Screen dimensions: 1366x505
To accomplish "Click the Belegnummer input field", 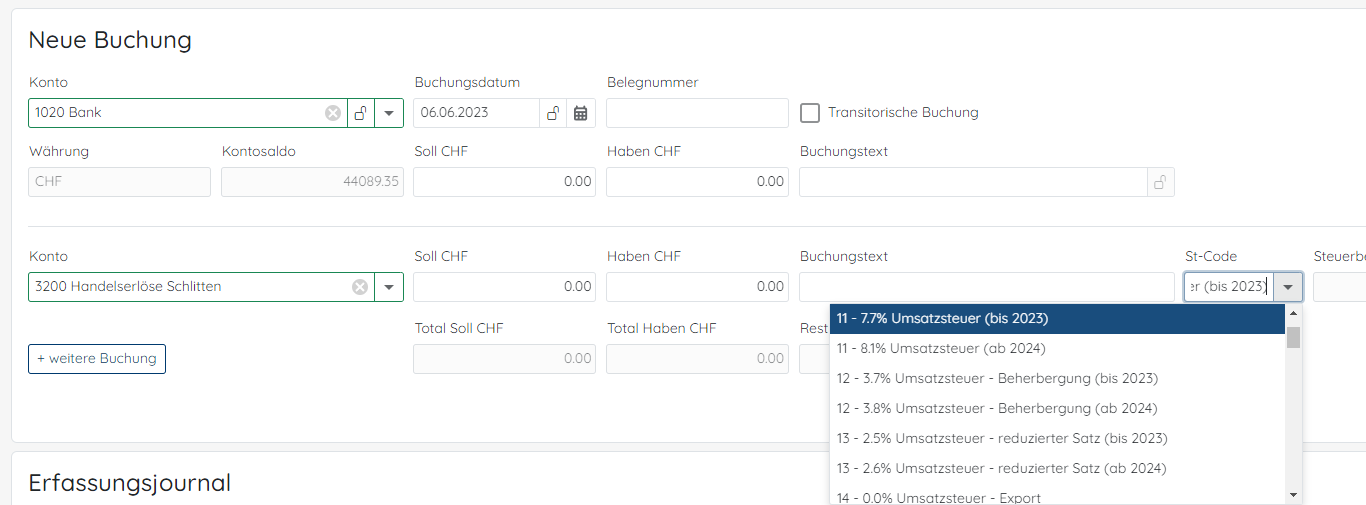I will coord(697,113).
